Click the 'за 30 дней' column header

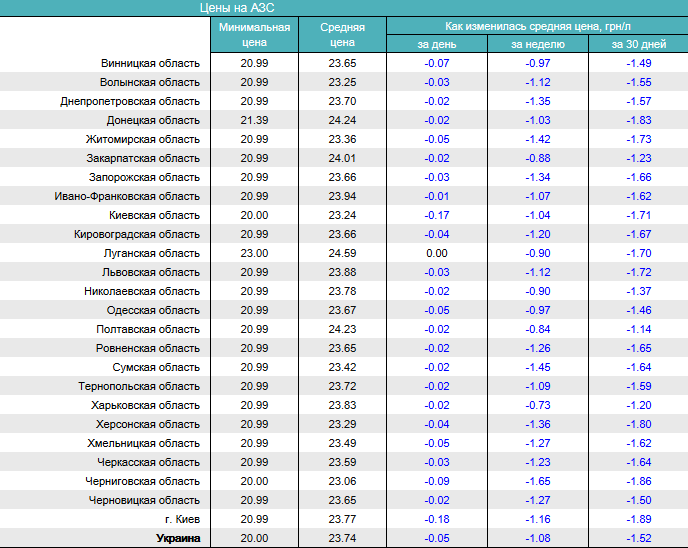pyautogui.click(x=638, y=44)
